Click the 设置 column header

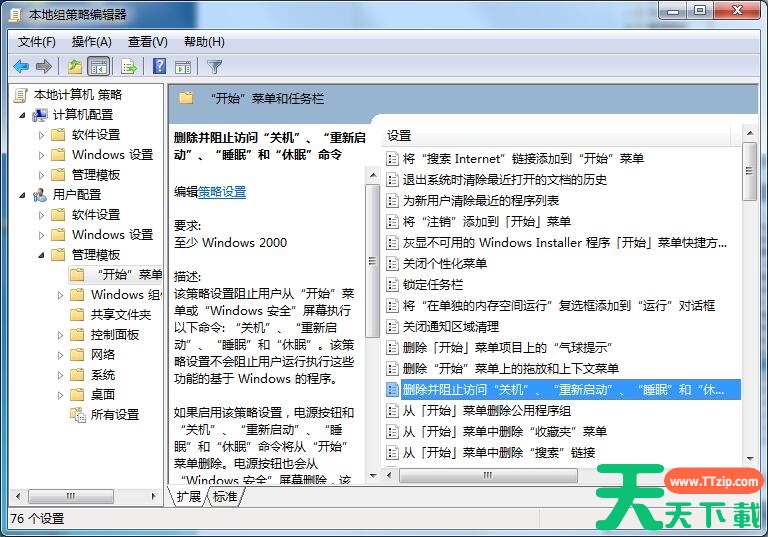(x=400, y=135)
